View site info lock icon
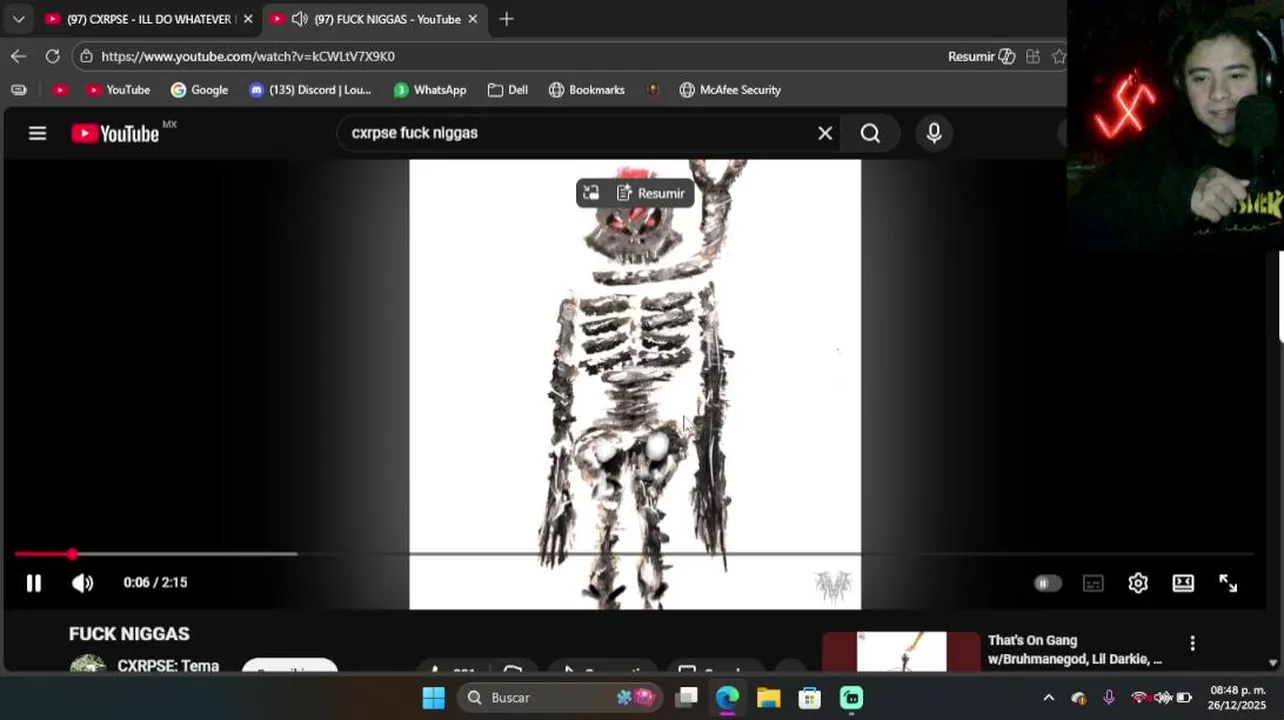The height and width of the screenshot is (720, 1284). tap(86, 56)
